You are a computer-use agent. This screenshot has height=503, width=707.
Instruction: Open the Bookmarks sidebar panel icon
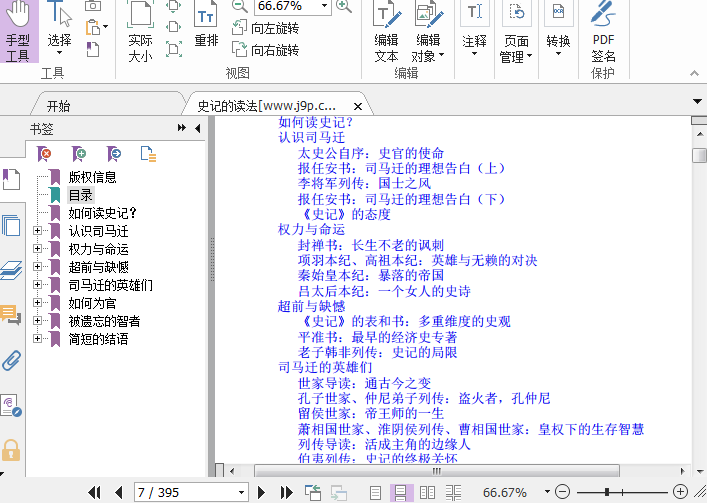[x=11, y=179]
